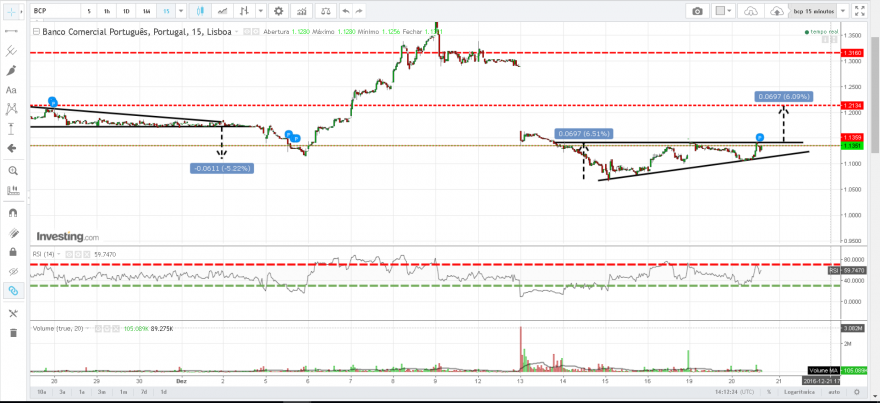Screen dimensions: 880x403
Task: Set time range to 1d
Action: [x=163, y=391]
